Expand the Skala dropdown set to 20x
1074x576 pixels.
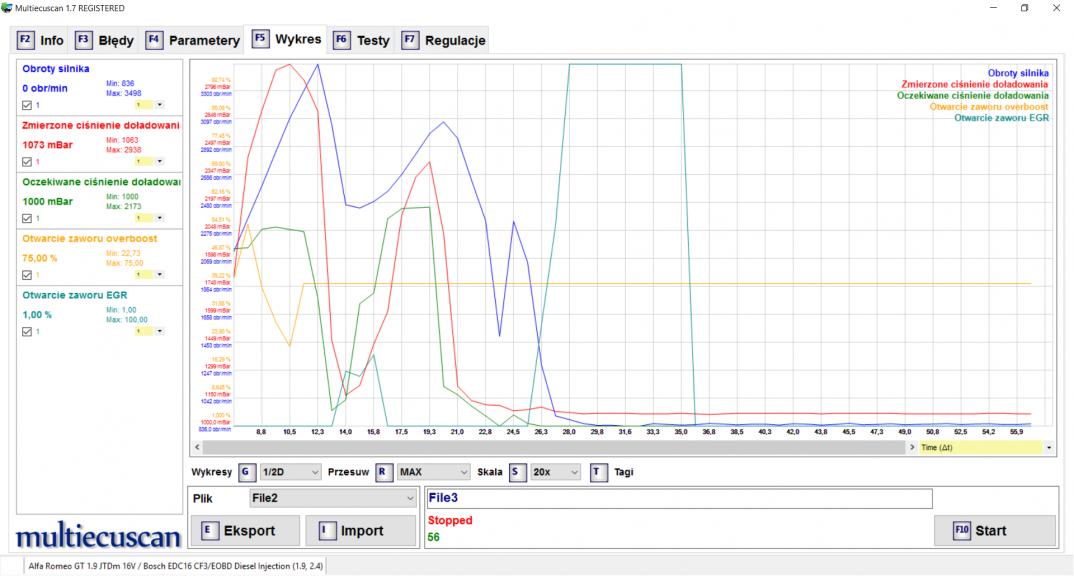[554, 472]
